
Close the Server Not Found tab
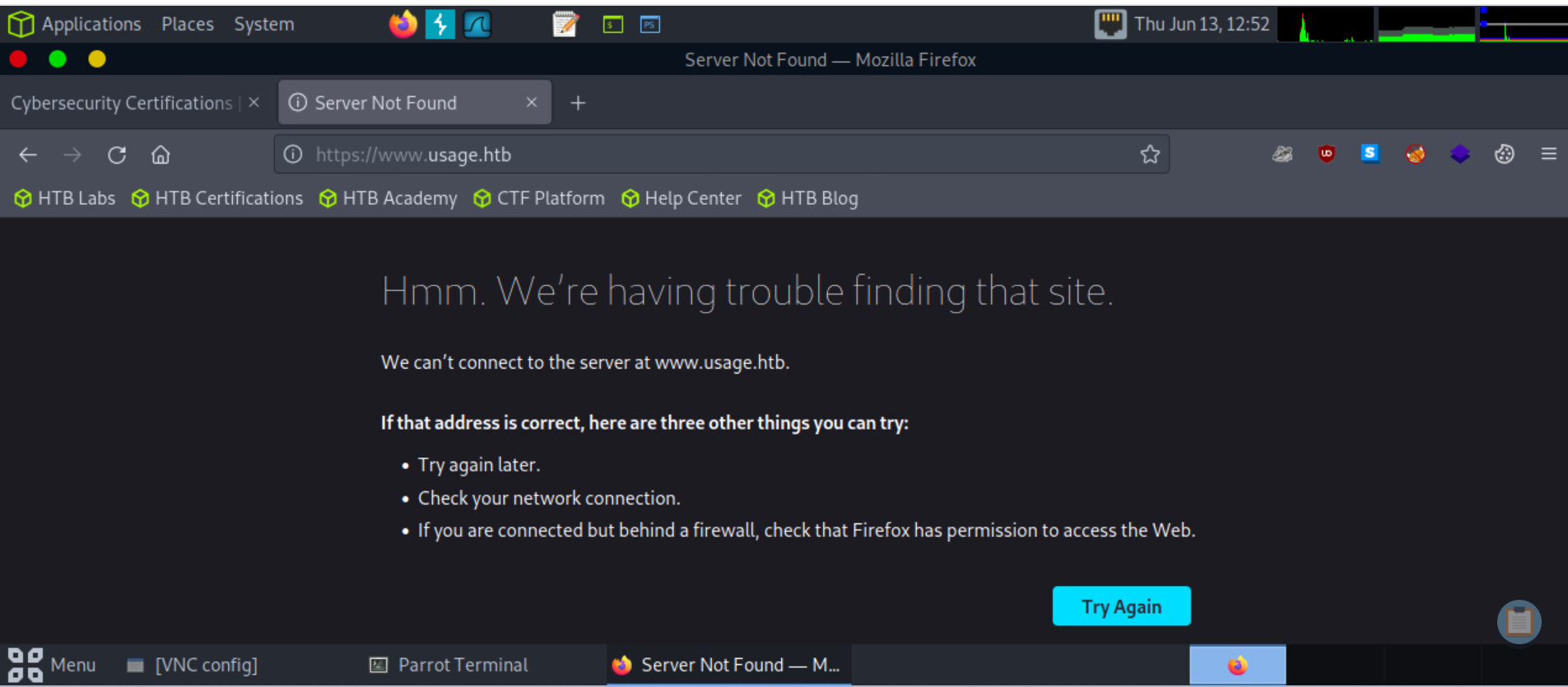[x=532, y=102]
